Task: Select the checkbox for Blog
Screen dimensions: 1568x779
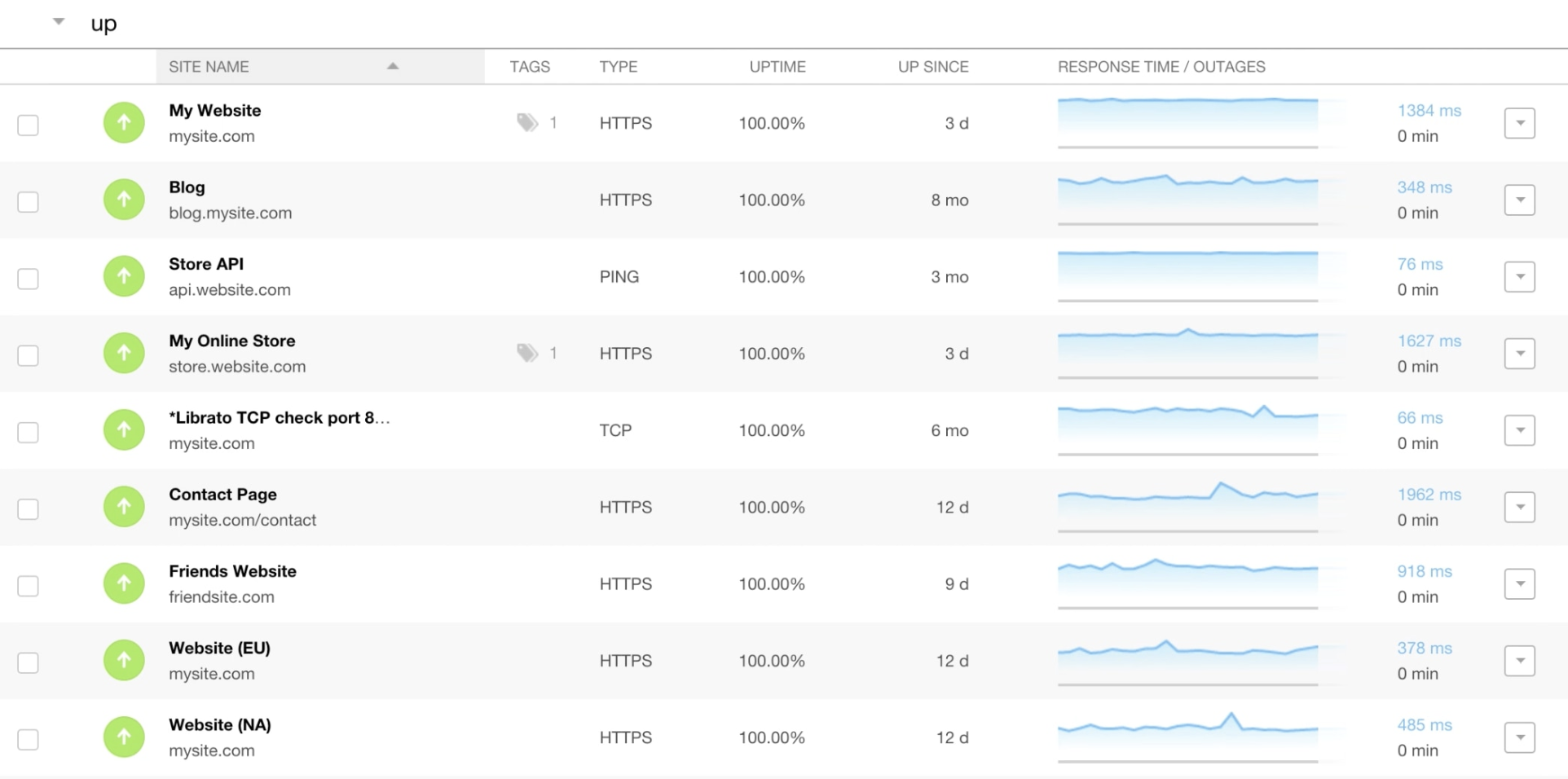Action: click(28, 201)
